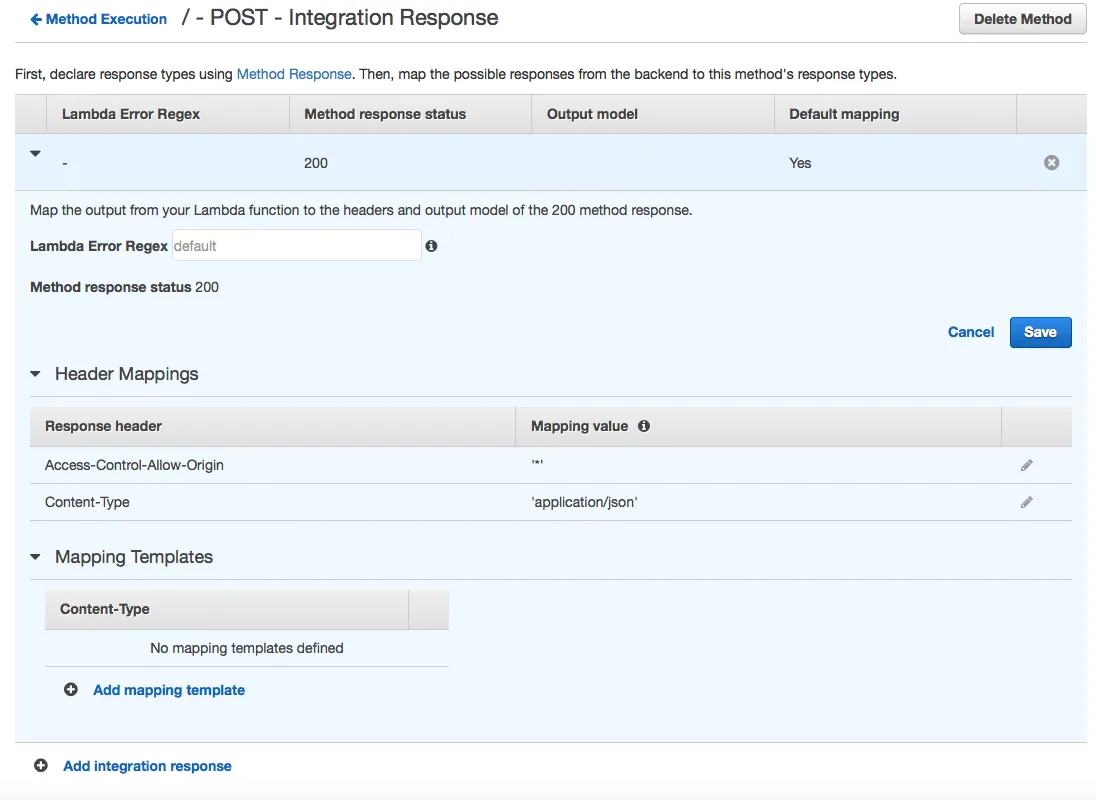Image resolution: width=1096 pixels, height=800 pixels.
Task: Open the Method Response link
Action: [294, 74]
